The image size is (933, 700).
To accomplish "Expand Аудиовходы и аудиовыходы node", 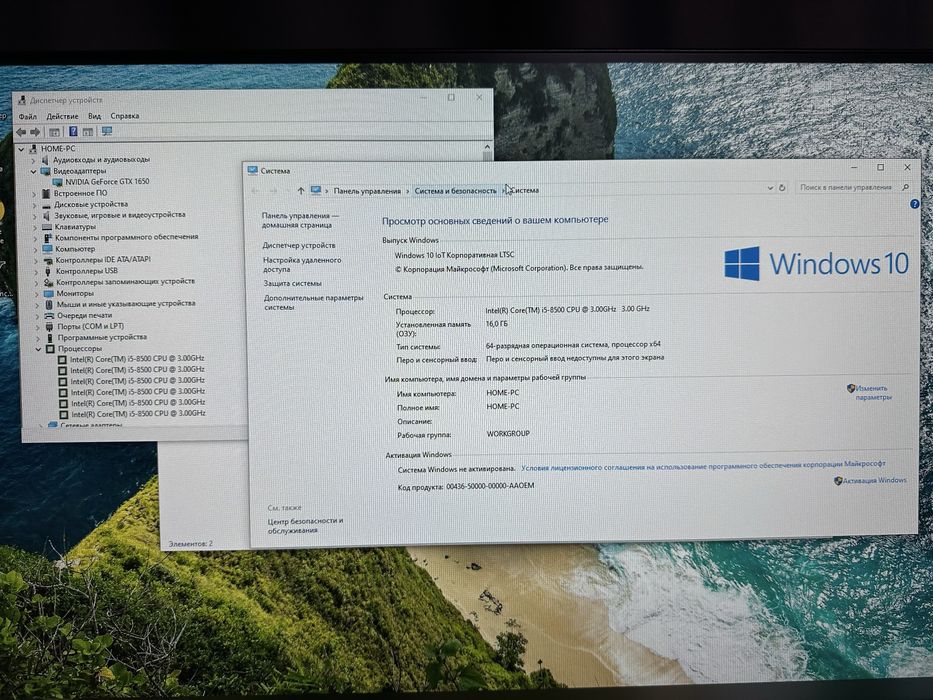I will pos(33,160).
